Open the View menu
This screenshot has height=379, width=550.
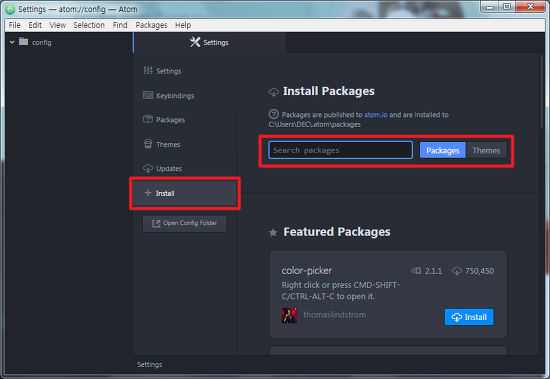(x=58, y=25)
